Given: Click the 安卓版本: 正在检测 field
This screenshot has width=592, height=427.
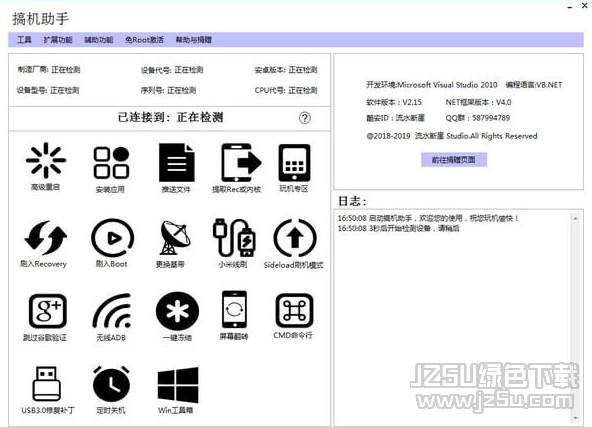Looking at the screenshot, I should 286,70.
